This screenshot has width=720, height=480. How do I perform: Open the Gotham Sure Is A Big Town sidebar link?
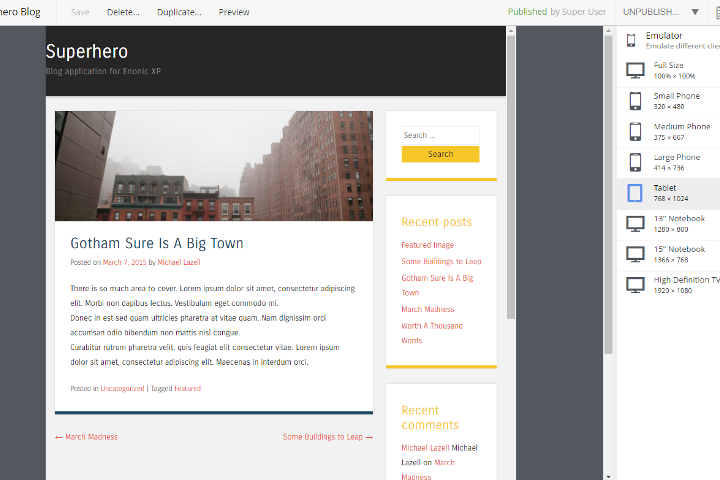click(437, 285)
